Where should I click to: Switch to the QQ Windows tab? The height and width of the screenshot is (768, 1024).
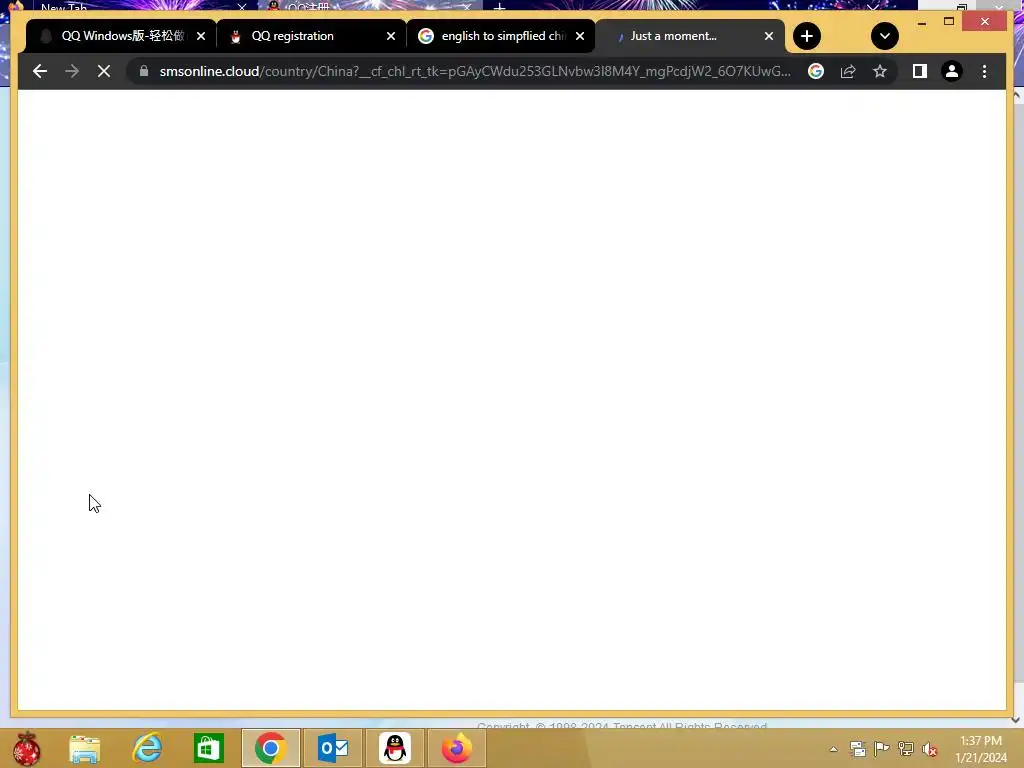(x=121, y=36)
